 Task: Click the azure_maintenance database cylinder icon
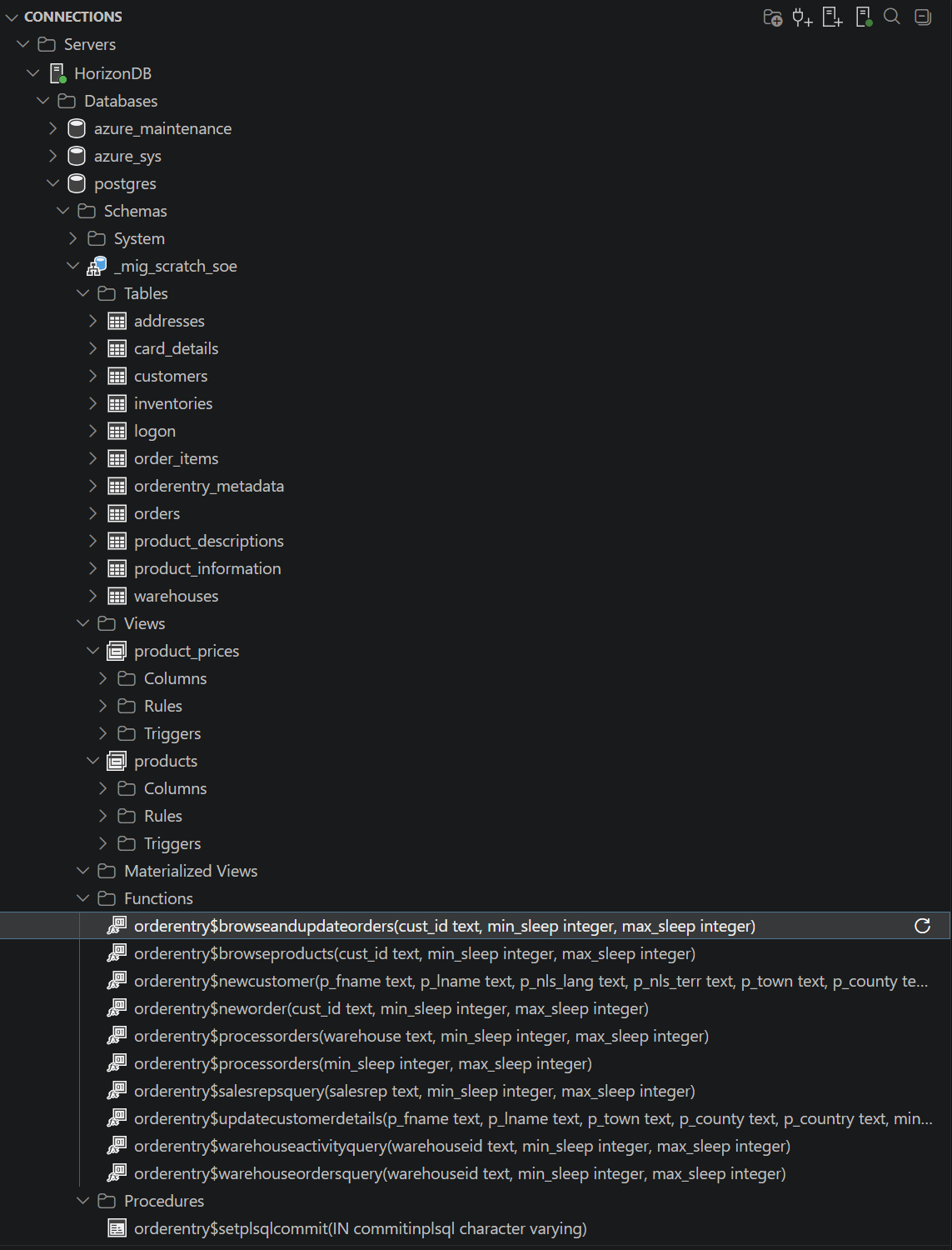click(77, 128)
